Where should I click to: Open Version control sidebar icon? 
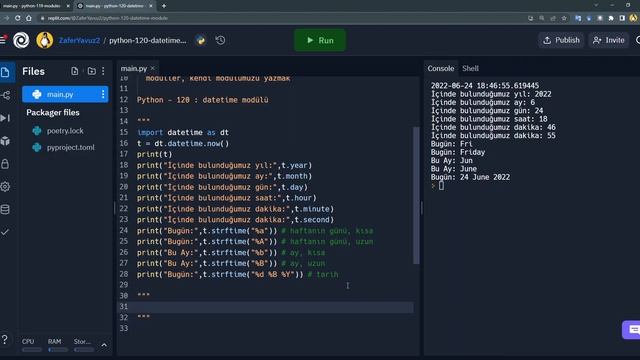point(6,96)
